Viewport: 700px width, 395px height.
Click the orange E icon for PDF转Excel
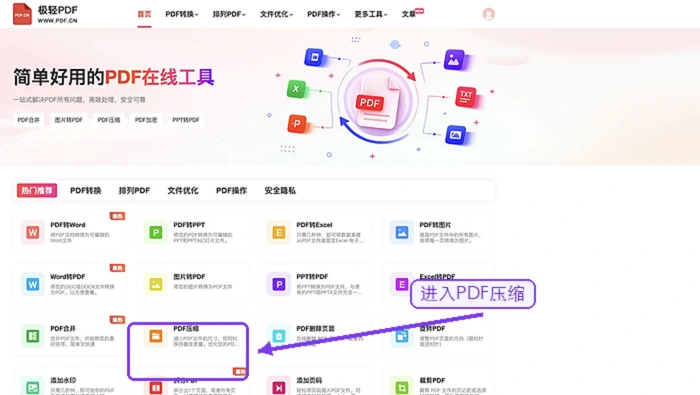[279, 232]
